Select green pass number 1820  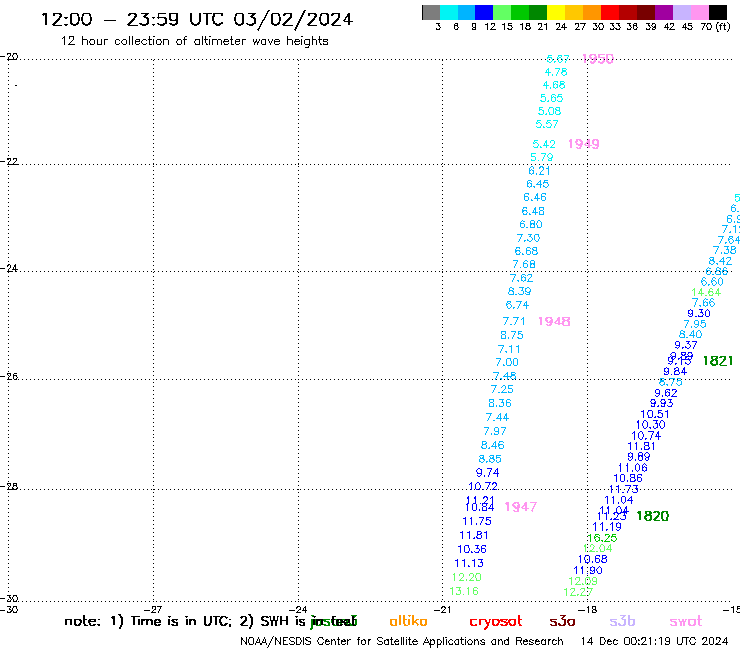[652, 516]
